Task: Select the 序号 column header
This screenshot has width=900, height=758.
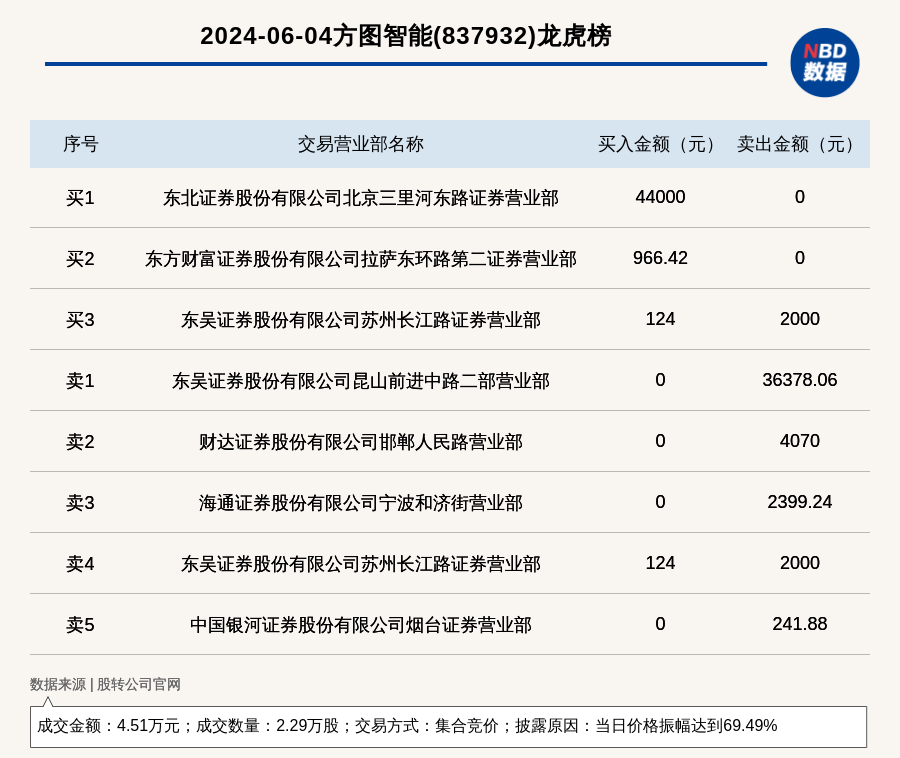Action: 80,144
